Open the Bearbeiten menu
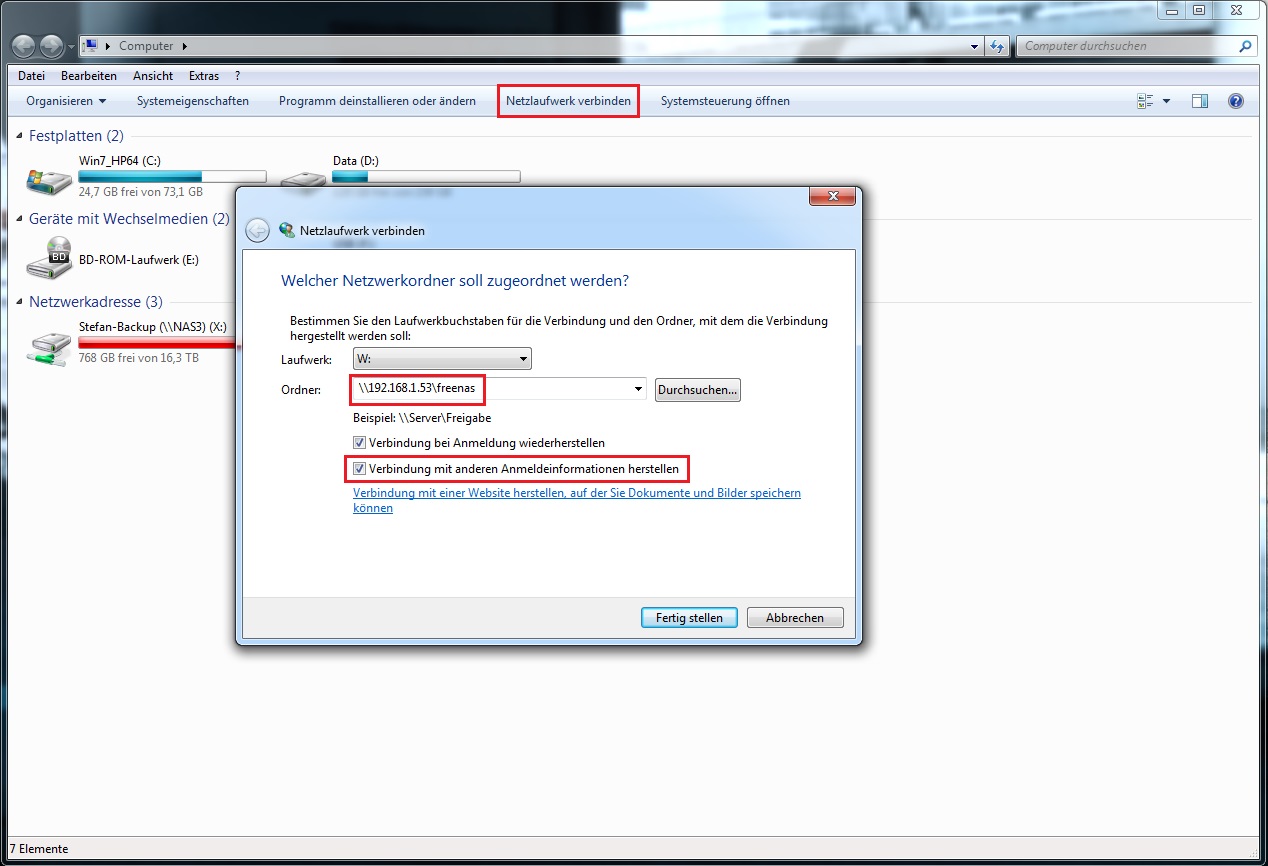The height and width of the screenshot is (866, 1268). 89,76
